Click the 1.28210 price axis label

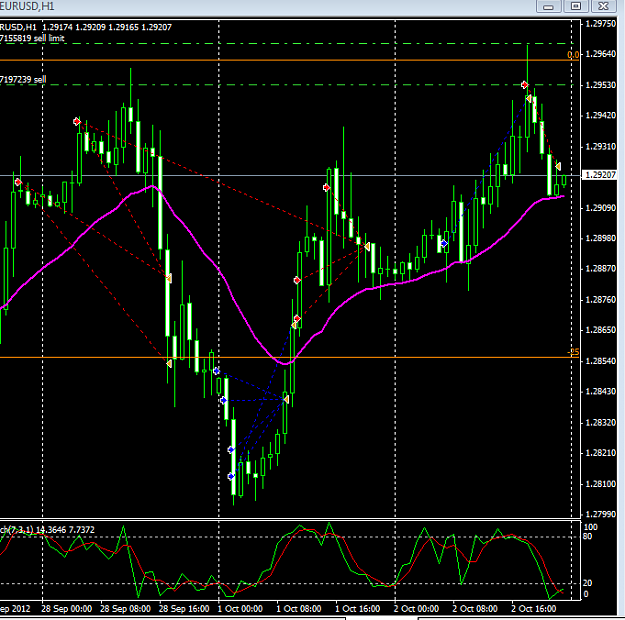(x=600, y=453)
